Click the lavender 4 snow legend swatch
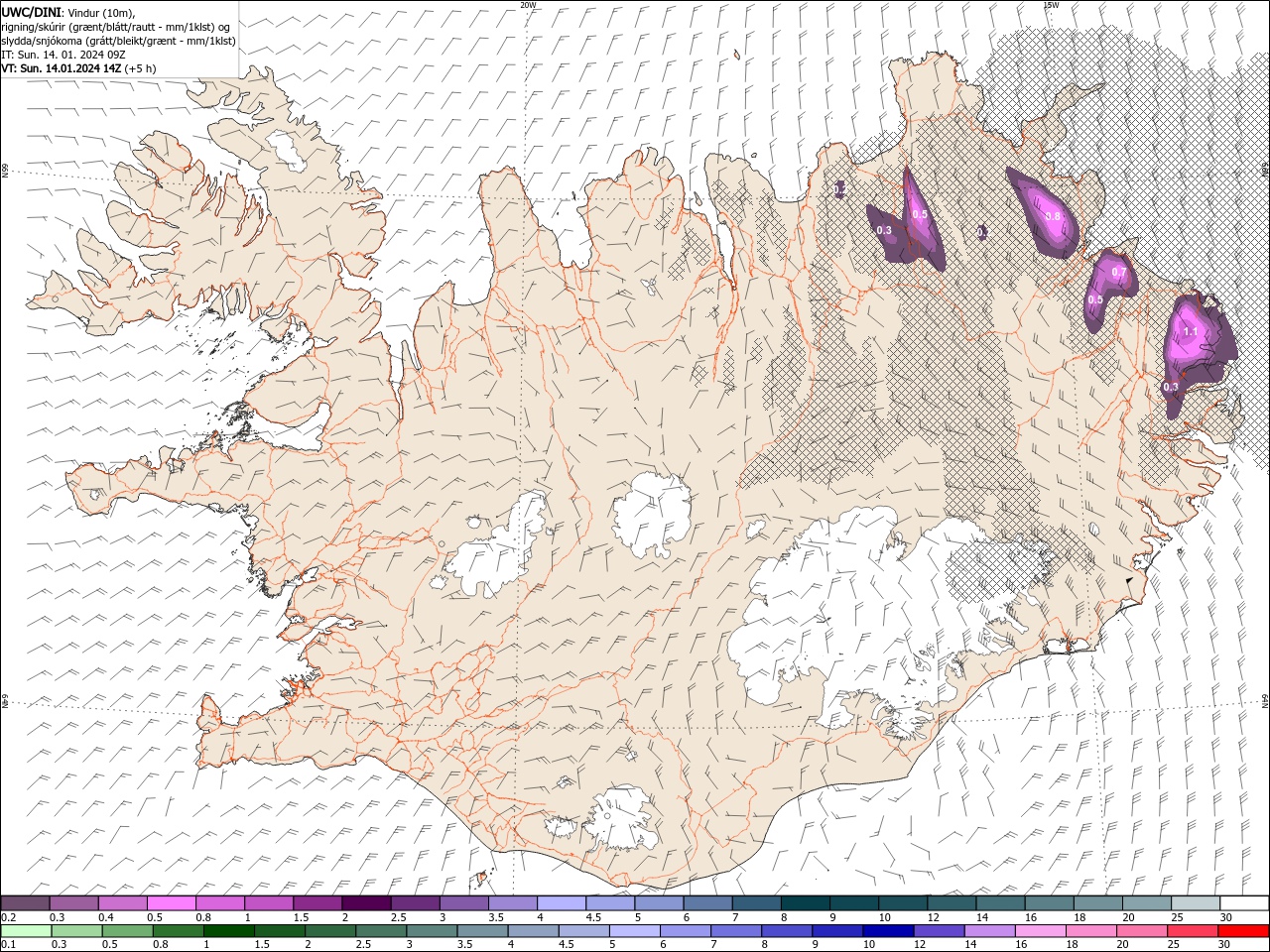This screenshot has height=952, width=1270. pyautogui.click(x=562, y=903)
